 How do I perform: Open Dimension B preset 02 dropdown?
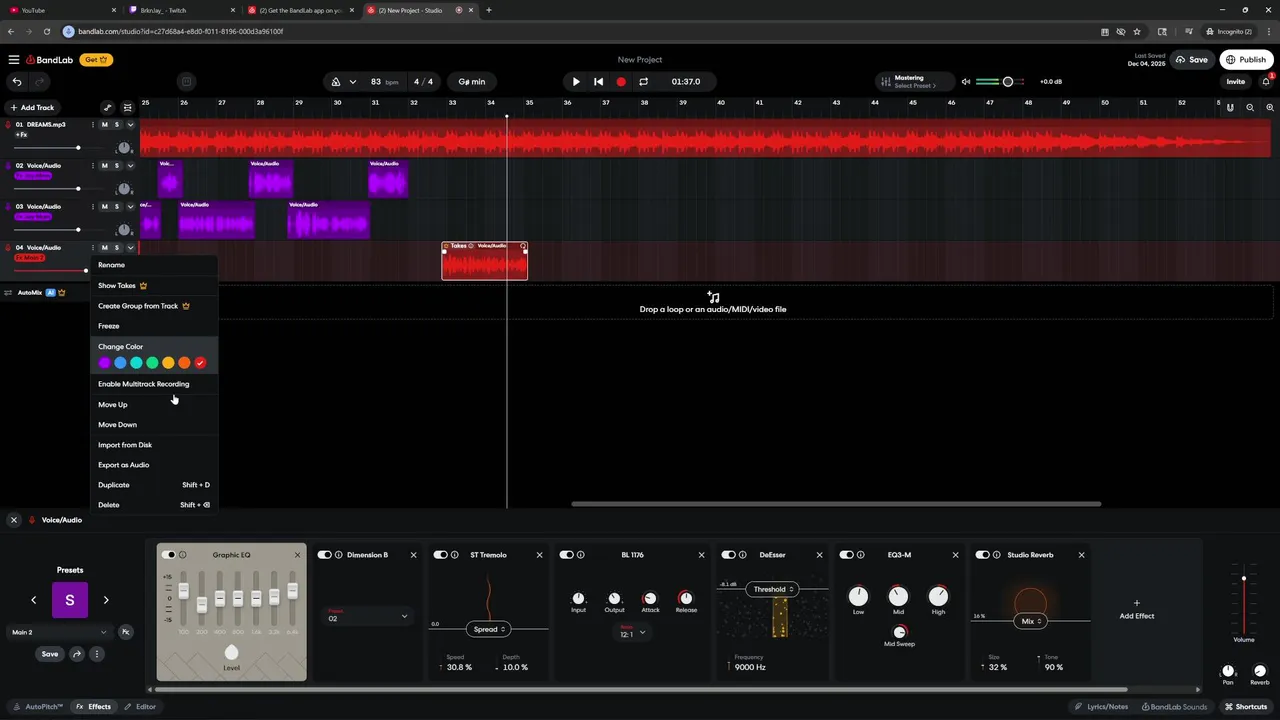coord(367,617)
